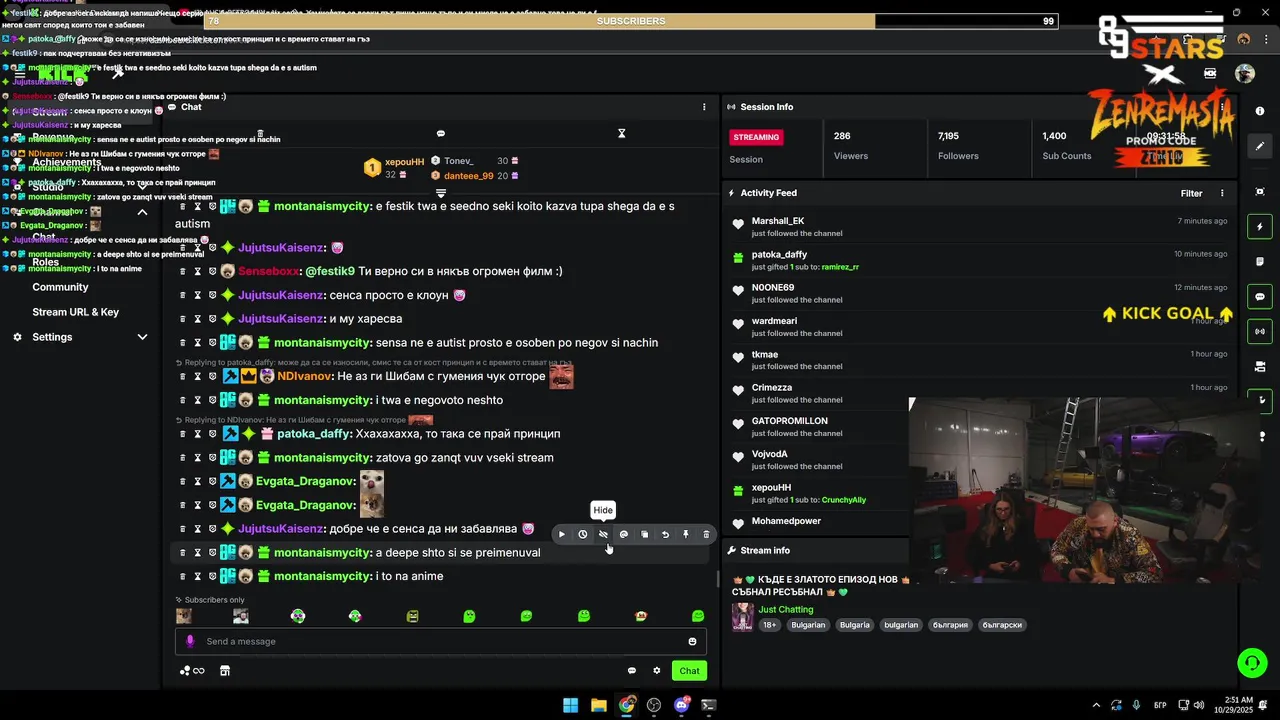Viewport: 1280px width, 720px height.
Task: Open ramirez_rr gifted sub recipient link
Action: [839, 267]
